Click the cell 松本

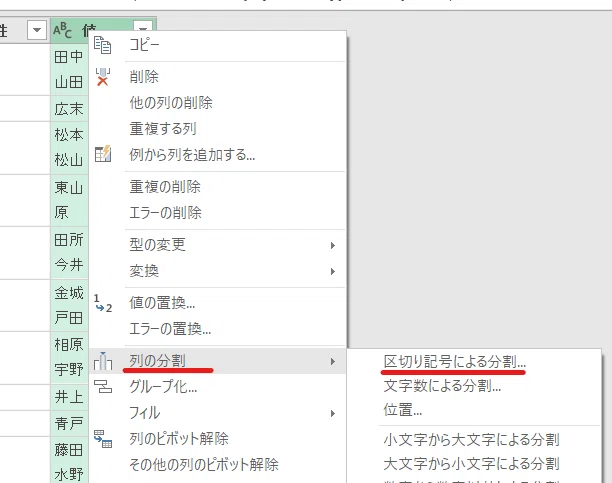[x=69, y=135]
